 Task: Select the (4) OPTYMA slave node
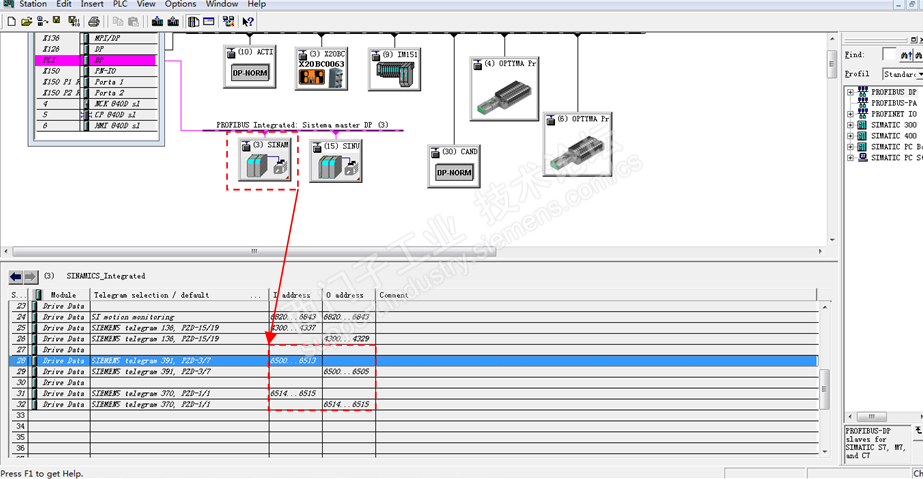click(504, 89)
